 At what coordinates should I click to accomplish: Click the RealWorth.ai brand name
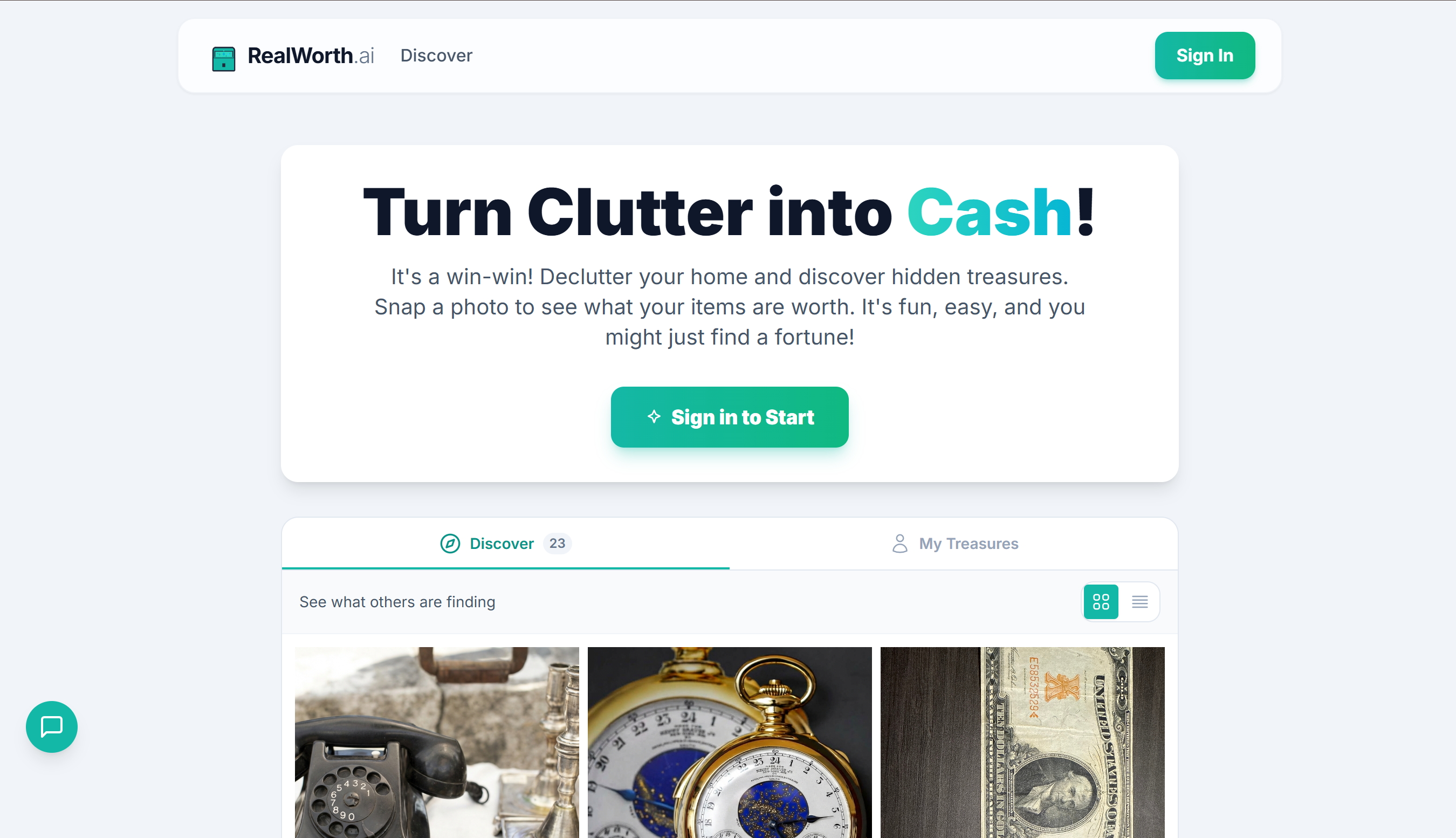(x=311, y=55)
